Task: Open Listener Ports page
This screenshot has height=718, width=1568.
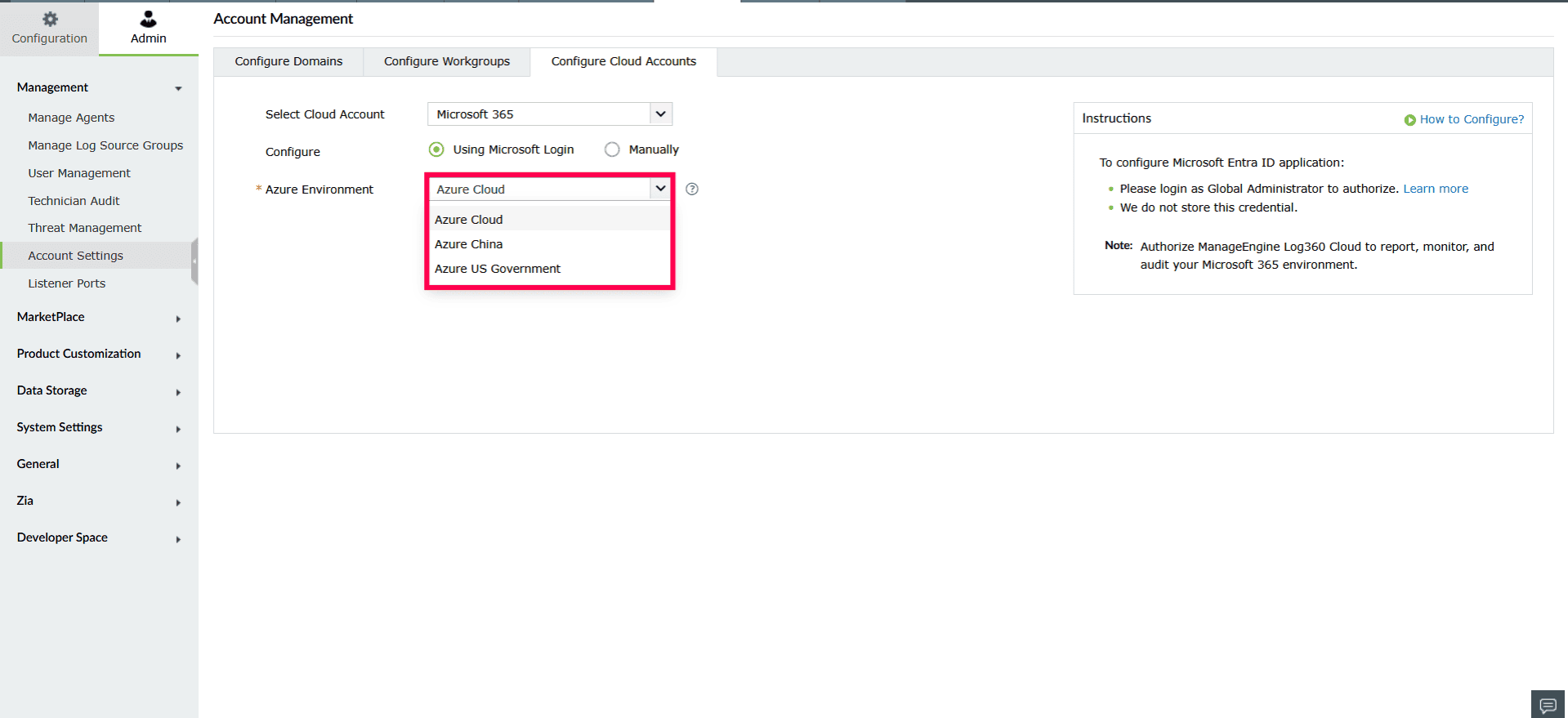Action: click(x=66, y=283)
